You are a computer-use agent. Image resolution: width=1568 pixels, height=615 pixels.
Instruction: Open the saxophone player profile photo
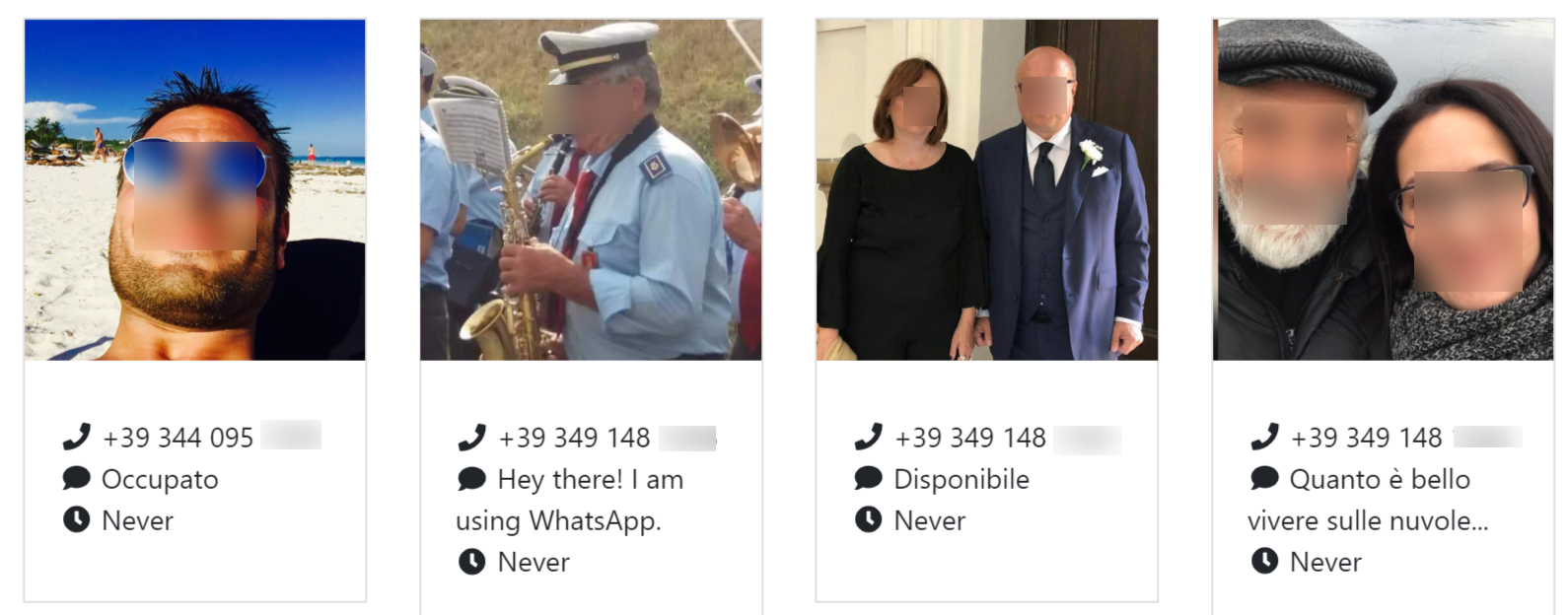(x=591, y=190)
